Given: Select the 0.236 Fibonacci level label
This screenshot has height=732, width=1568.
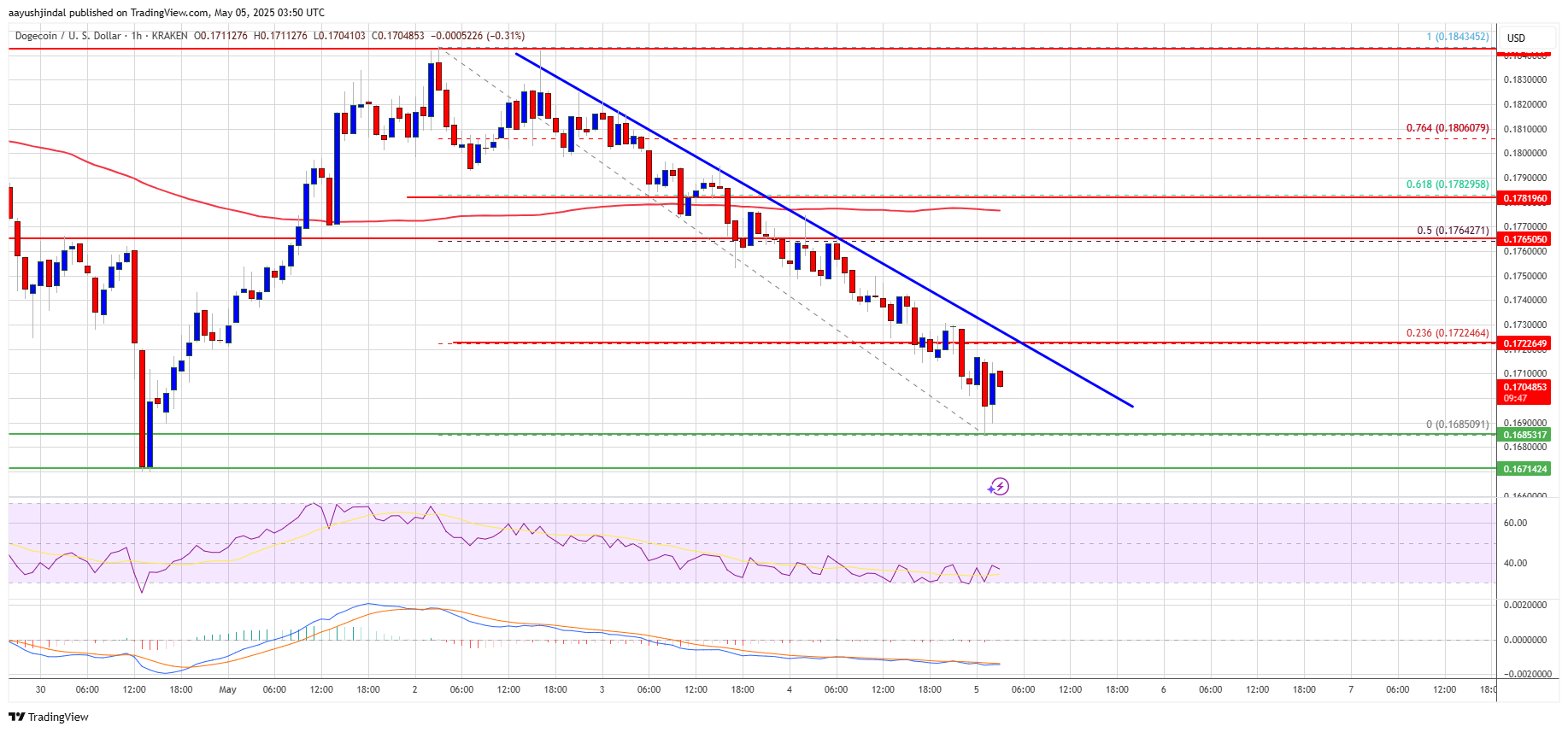Looking at the screenshot, I should (x=1448, y=332).
